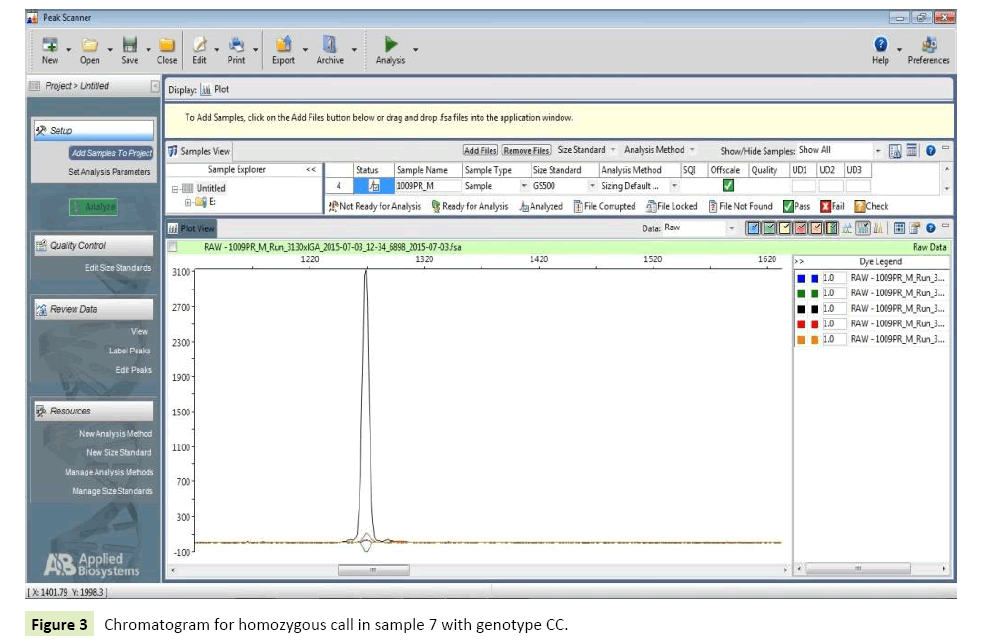Expand the Data type Raw dropdown
The height and width of the screenshot is (644, 986).
(x=731, y=229)
